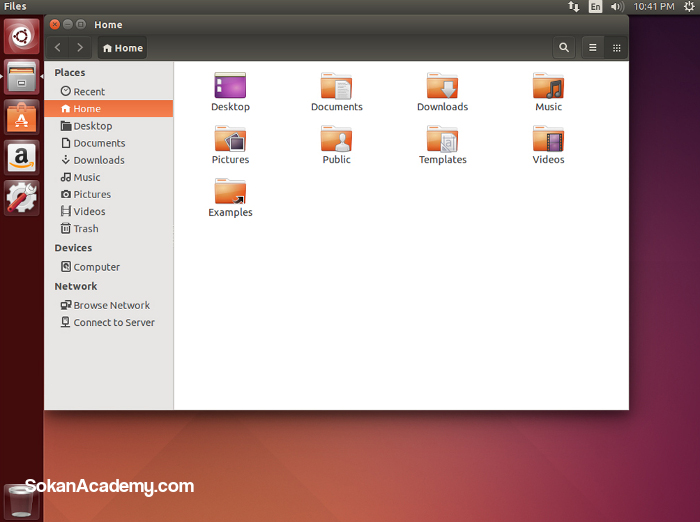Open the clock showing 10:41 PM
700x522 pixels.
[654, 6]
